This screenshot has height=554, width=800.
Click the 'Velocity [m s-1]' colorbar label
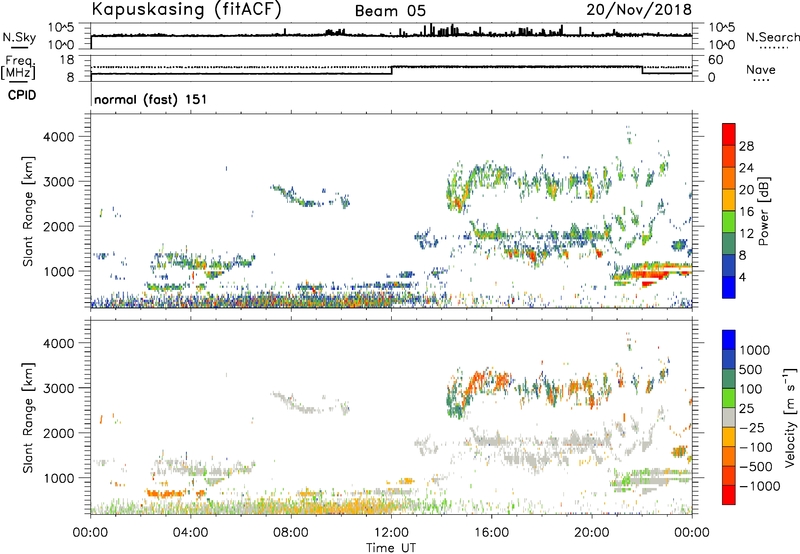[790, 417]
